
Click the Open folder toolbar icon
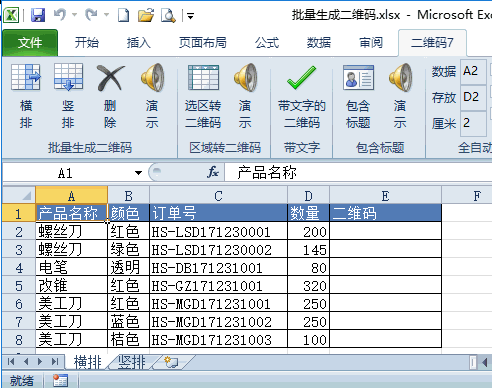click(146, 15)
